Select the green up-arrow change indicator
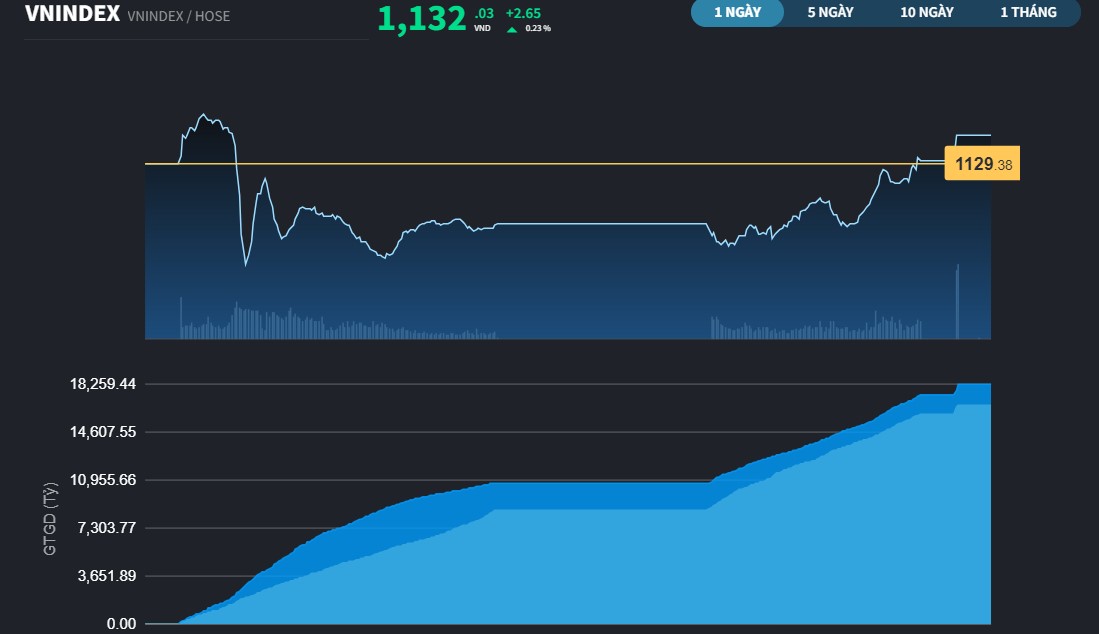This screenshot has height=634, width=1099. click(510, 27)
